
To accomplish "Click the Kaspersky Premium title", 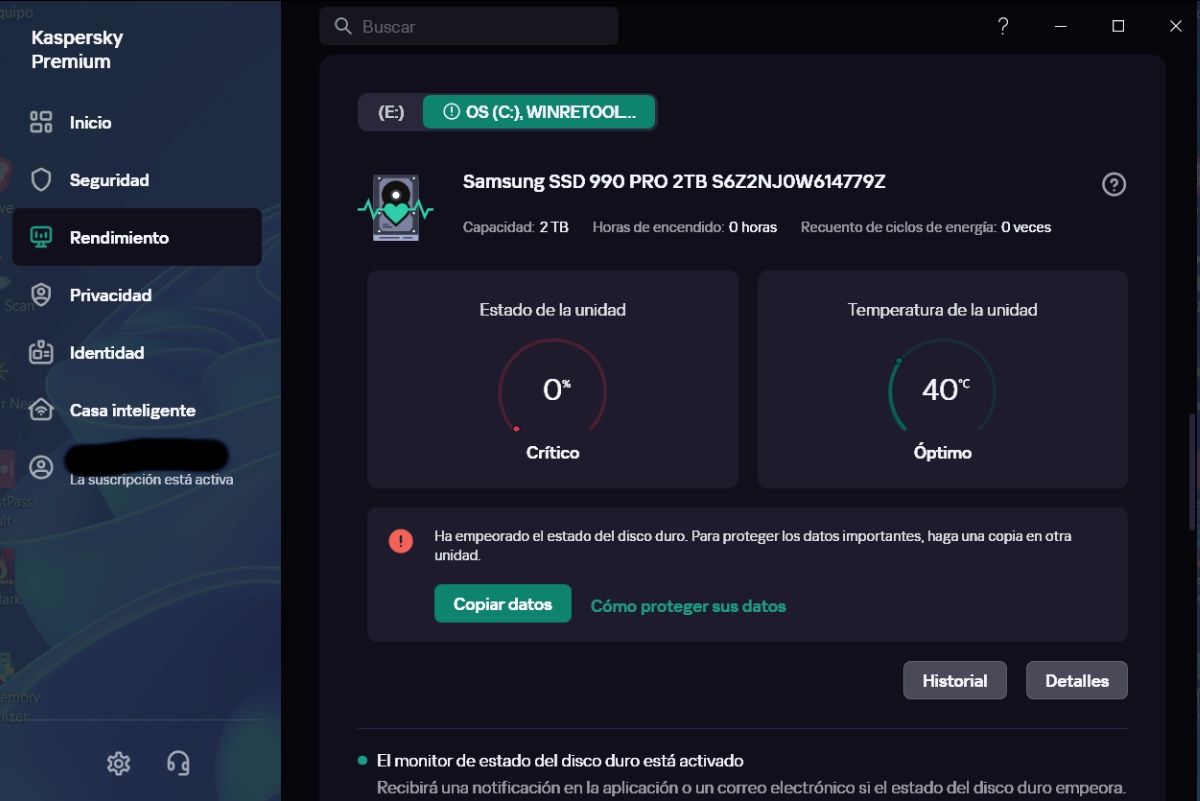I will tap(77, 50).
